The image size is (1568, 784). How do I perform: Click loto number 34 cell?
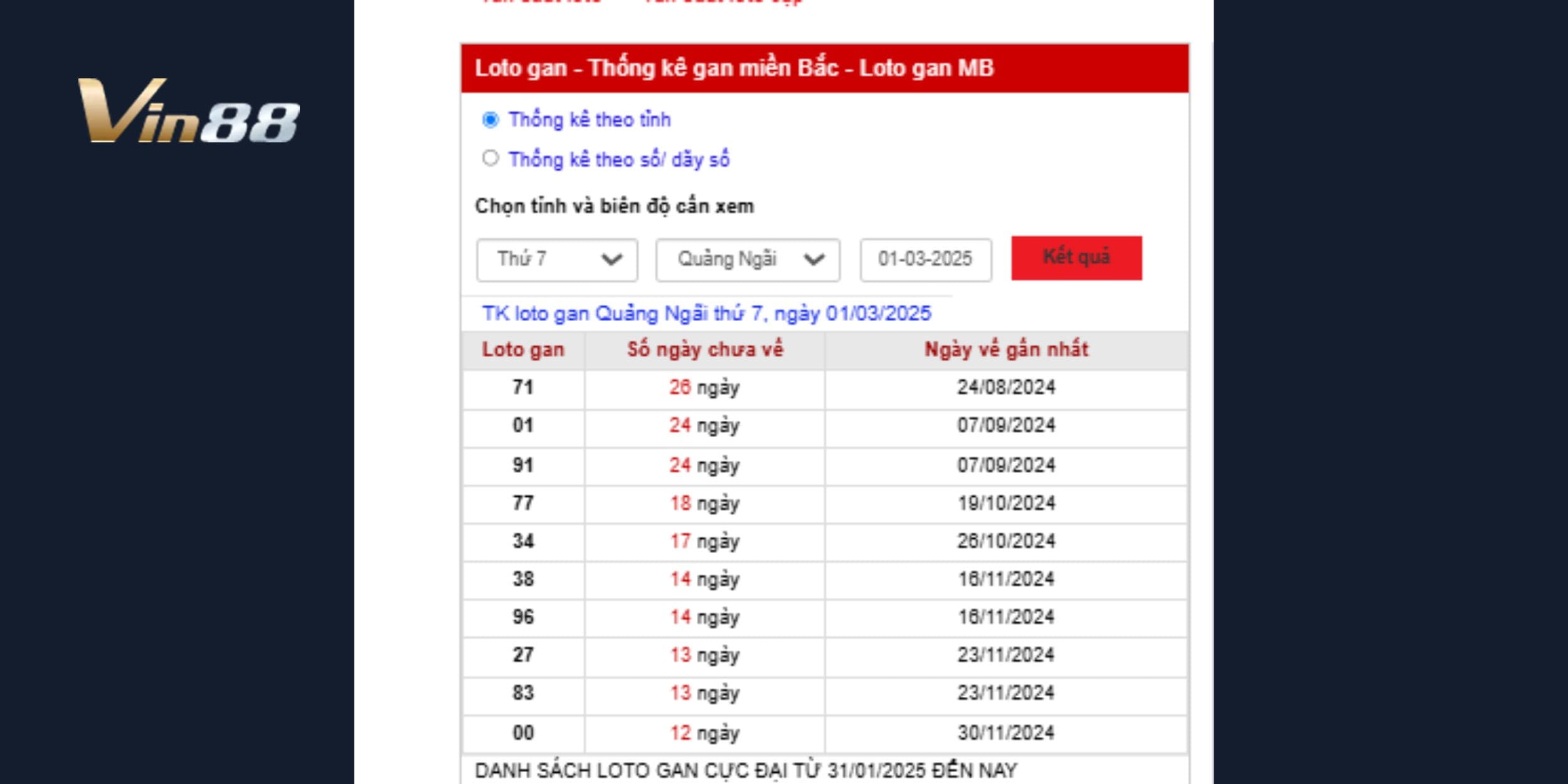coord(523,542)
